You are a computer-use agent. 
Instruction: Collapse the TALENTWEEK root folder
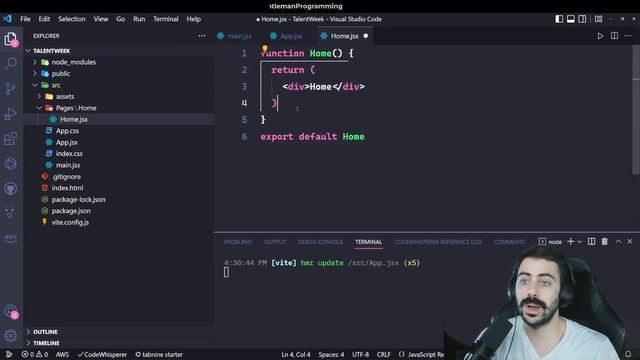tap(28, 51)
